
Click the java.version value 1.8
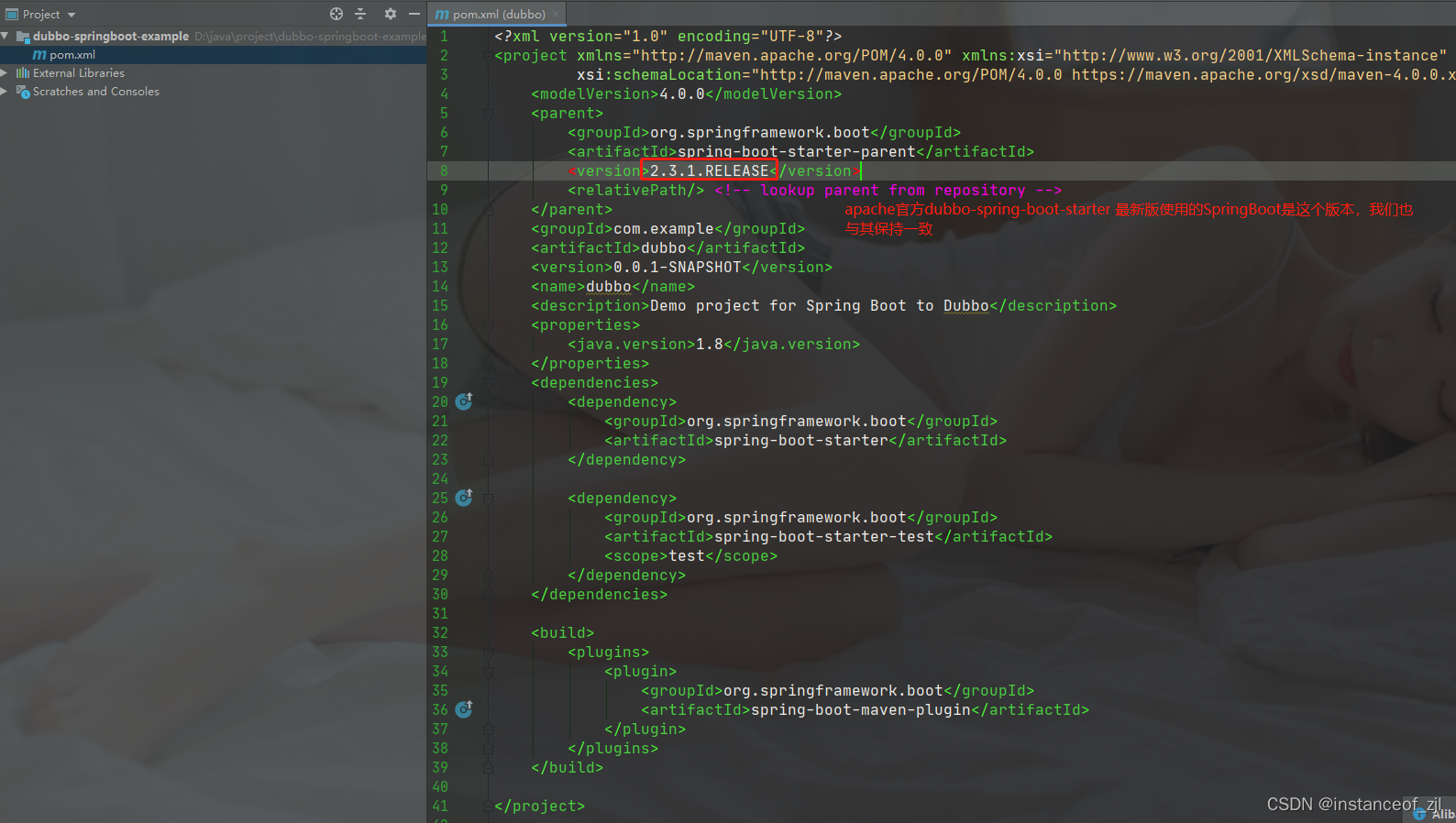click(710, 344)
